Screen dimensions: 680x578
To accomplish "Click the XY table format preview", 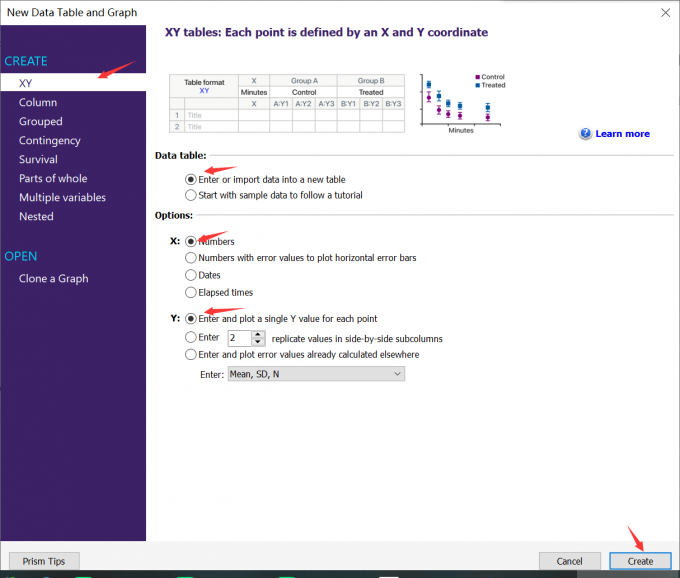I will pyautogui.click(x=287, y=103).
